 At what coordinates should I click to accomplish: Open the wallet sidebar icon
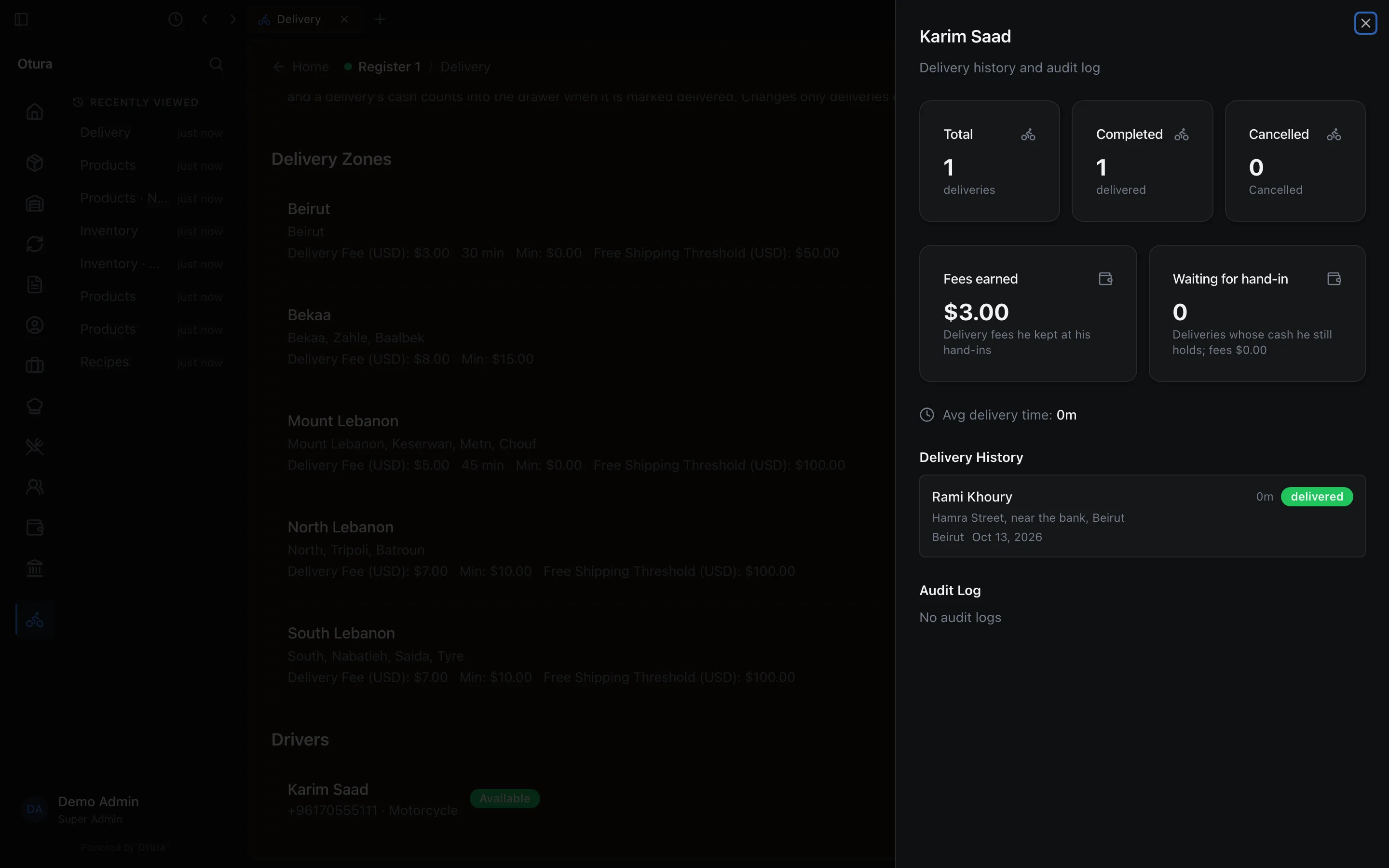tap(34, 528)
